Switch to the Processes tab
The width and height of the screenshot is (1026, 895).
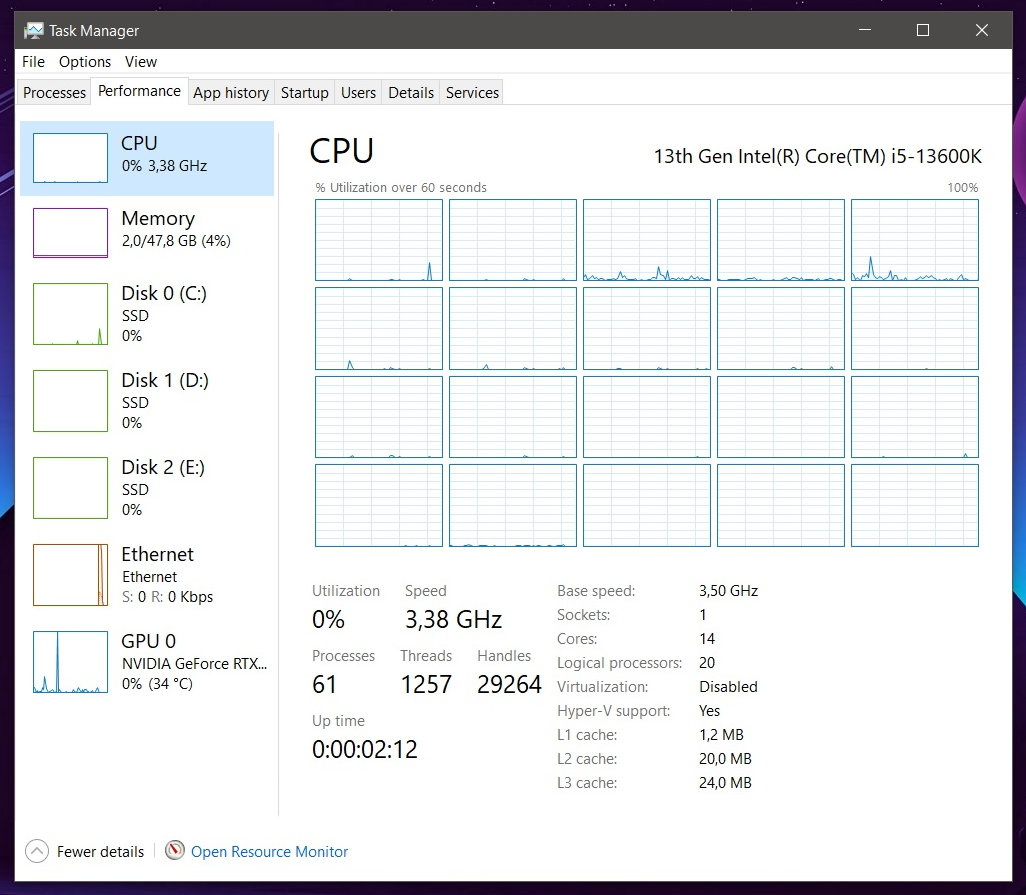pyautogui.click(x=54, y=92)
